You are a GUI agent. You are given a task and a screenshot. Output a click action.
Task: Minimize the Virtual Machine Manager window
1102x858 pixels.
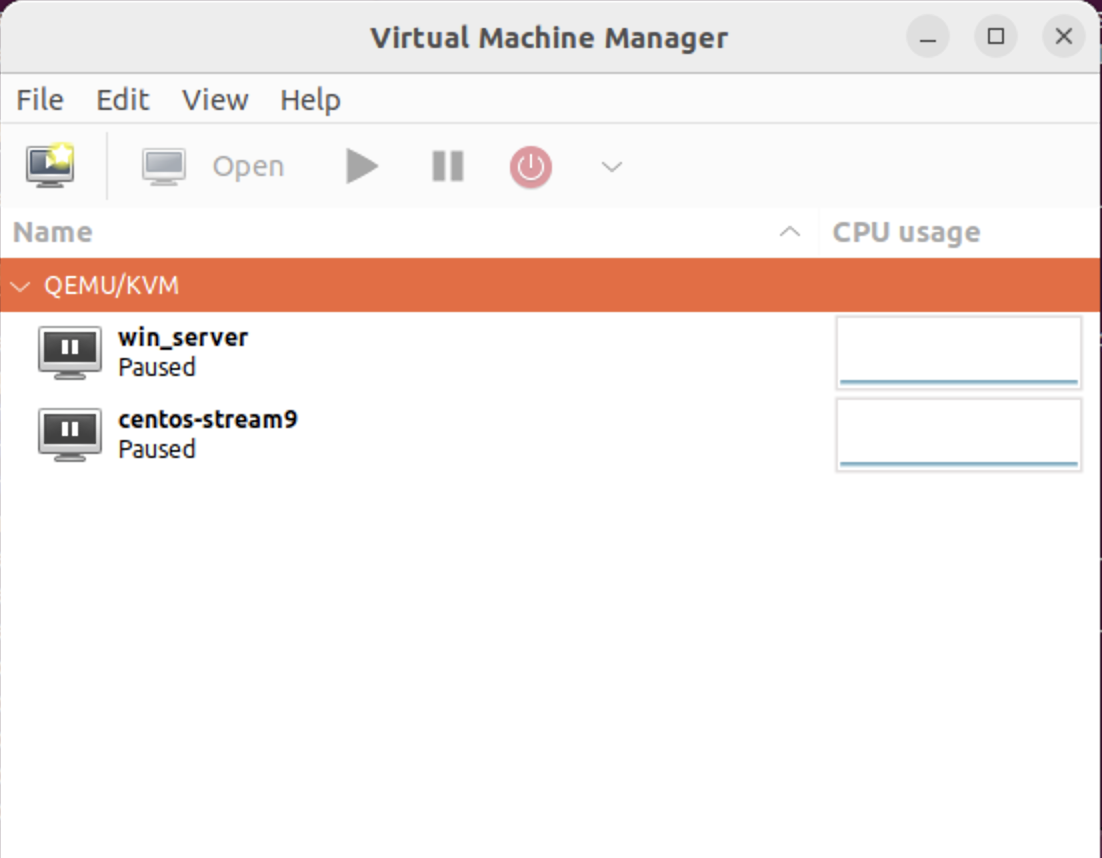[x=928, y=37]
